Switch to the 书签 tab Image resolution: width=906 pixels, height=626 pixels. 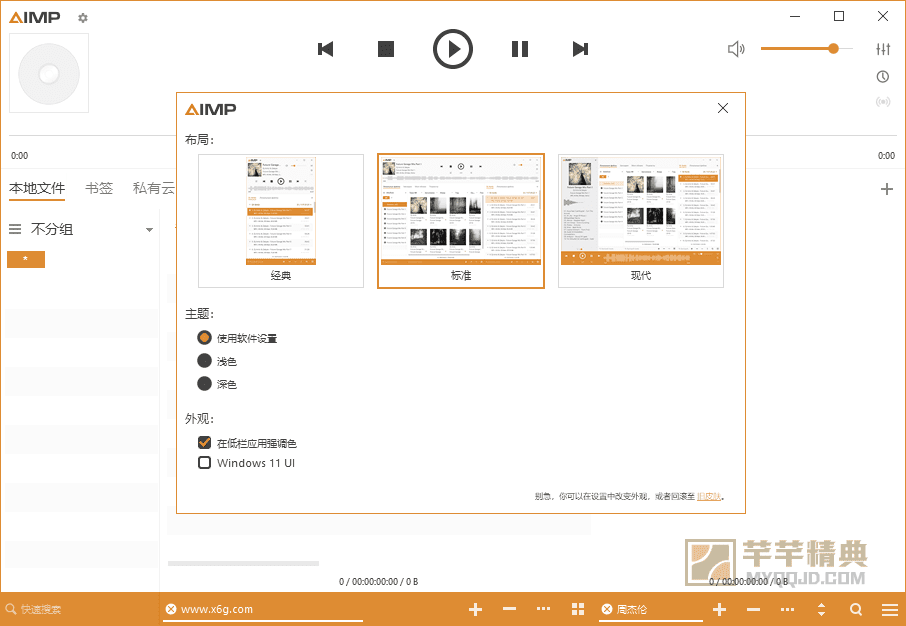pos(99,188)
